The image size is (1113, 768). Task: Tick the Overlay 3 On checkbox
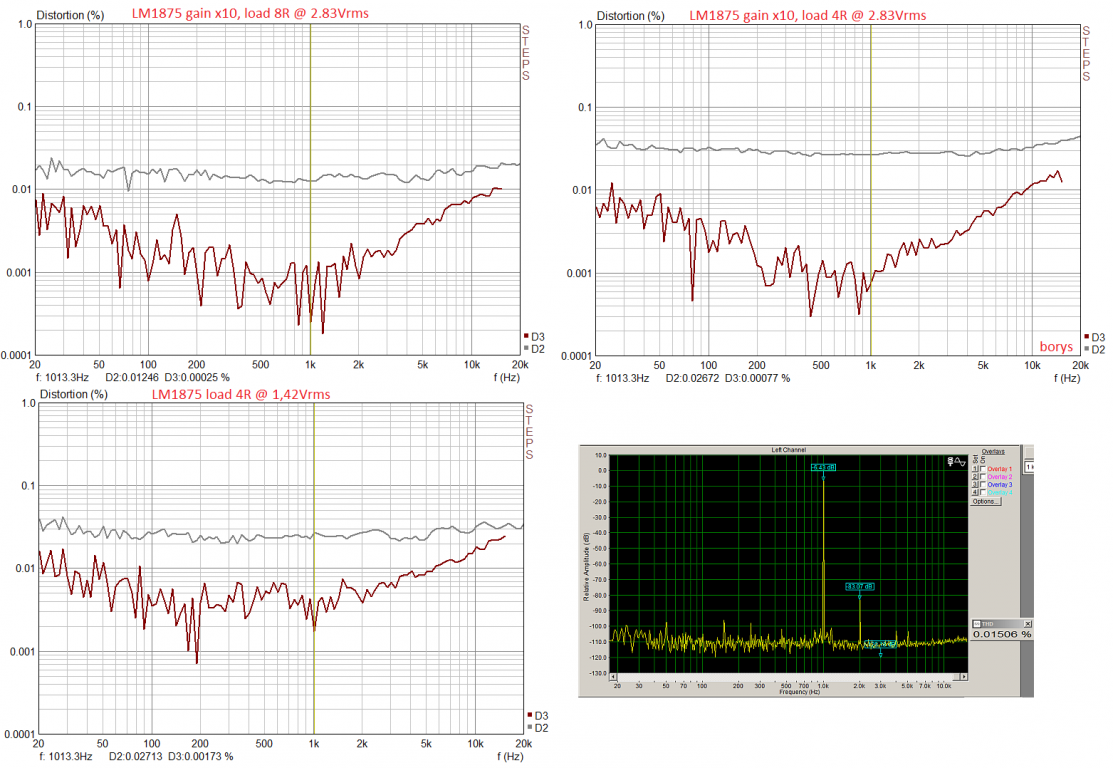click(x=983, y=485)
